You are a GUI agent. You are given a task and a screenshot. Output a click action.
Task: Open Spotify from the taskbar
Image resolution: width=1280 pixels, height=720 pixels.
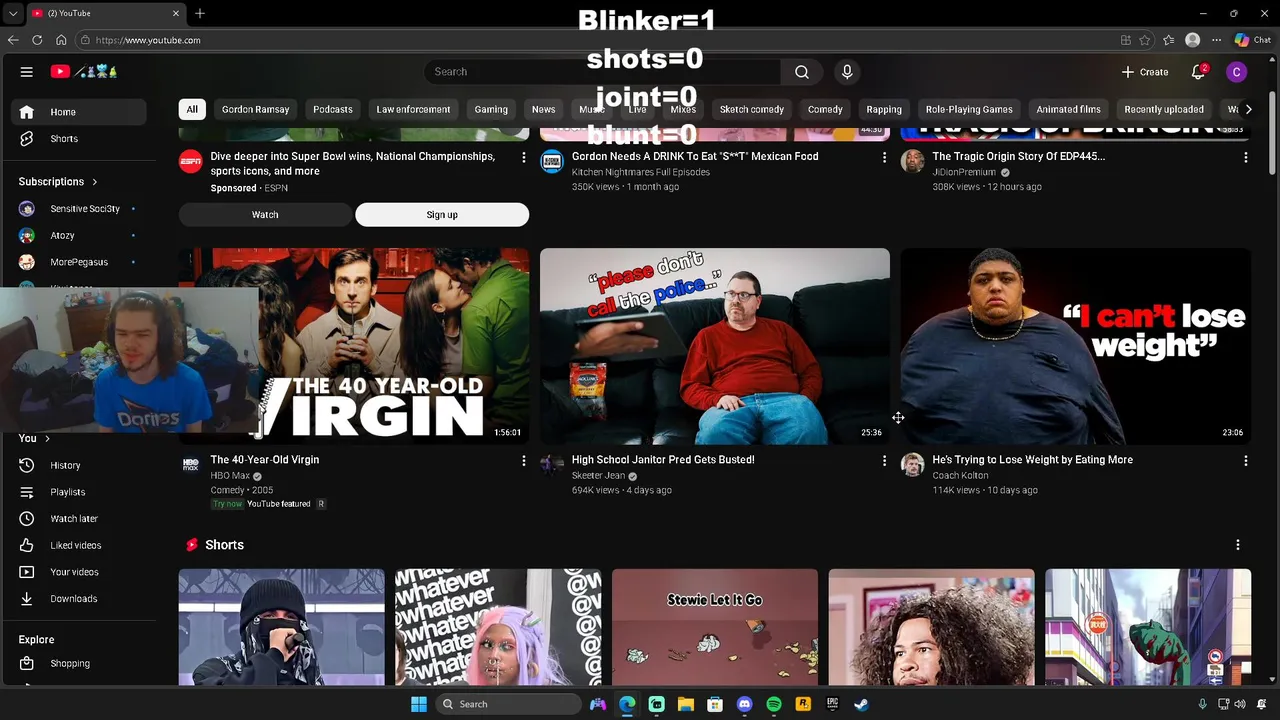click(x=774, y=704)
